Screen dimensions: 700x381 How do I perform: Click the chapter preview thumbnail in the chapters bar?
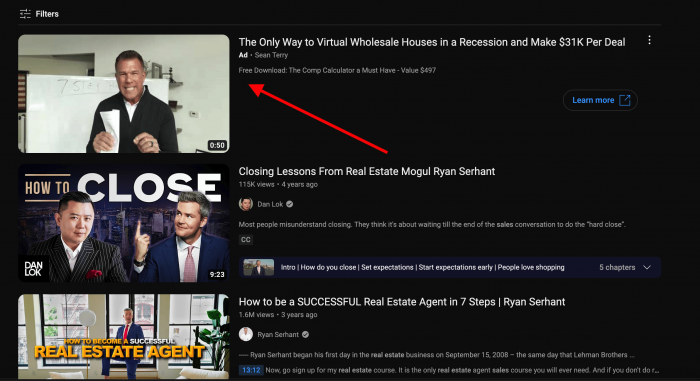258,267
